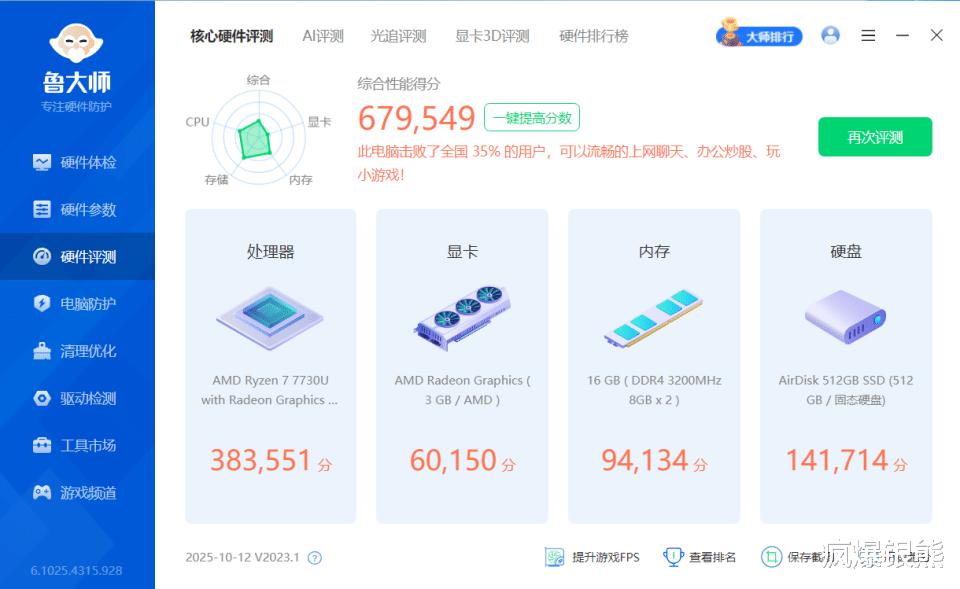
Task: Click version number 6.1025.4315.928
Action: pos(77,571)
